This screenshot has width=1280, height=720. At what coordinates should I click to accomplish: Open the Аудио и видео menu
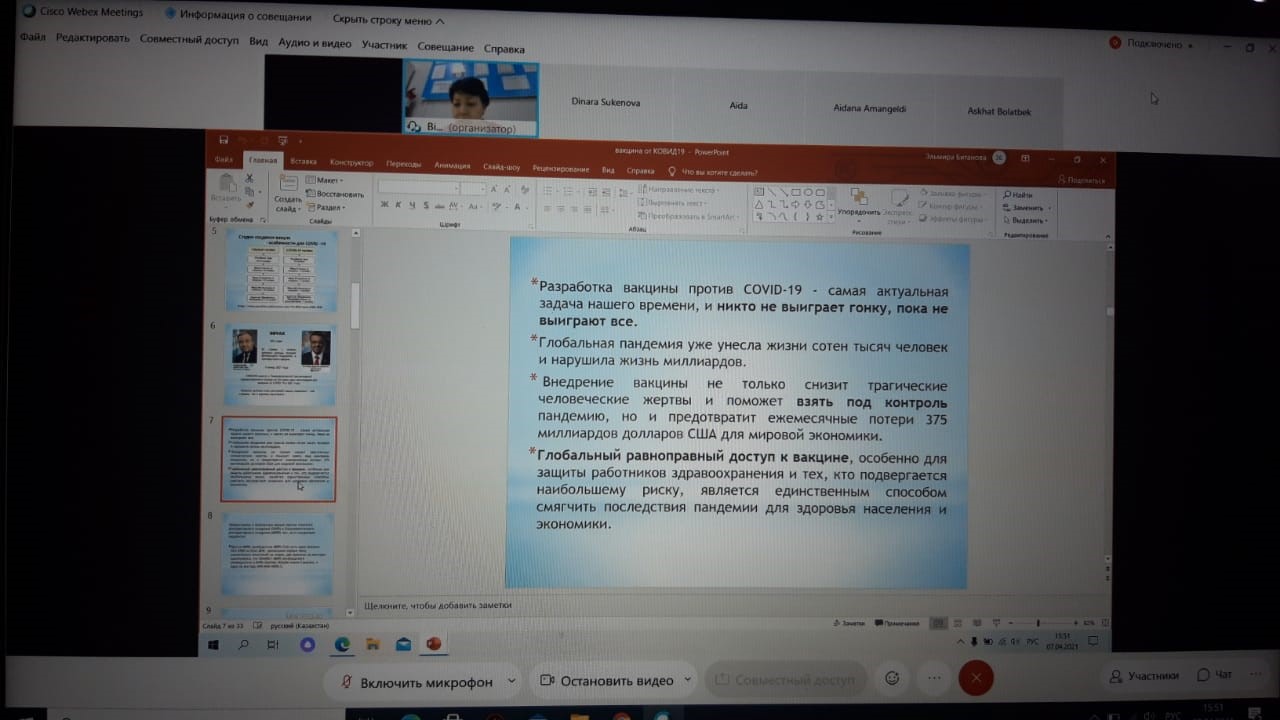315,43
